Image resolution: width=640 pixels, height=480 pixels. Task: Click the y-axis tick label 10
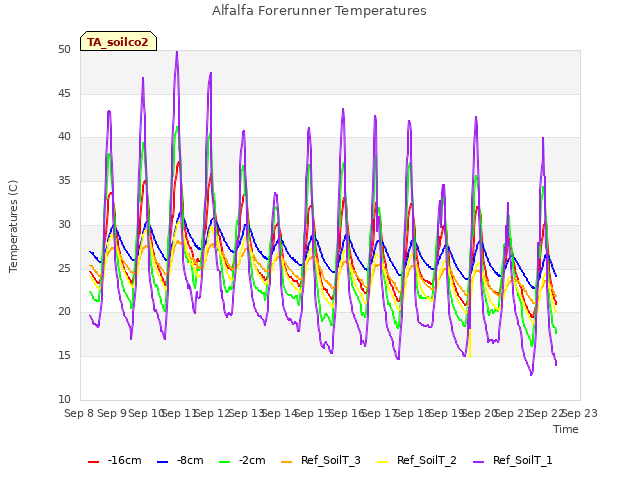(x=64, y=400)
